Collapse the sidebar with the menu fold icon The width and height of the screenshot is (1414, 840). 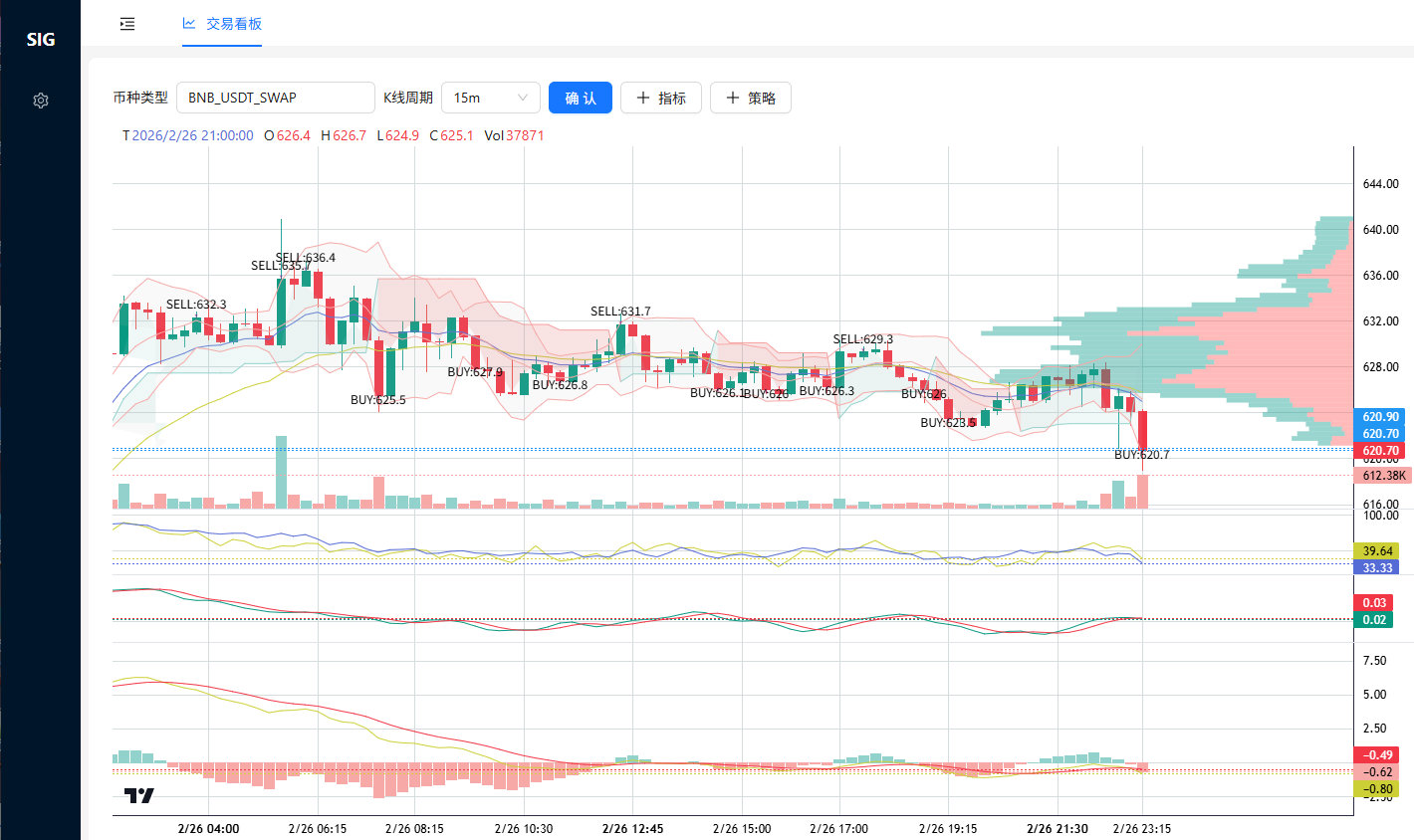tap(127, 24)
